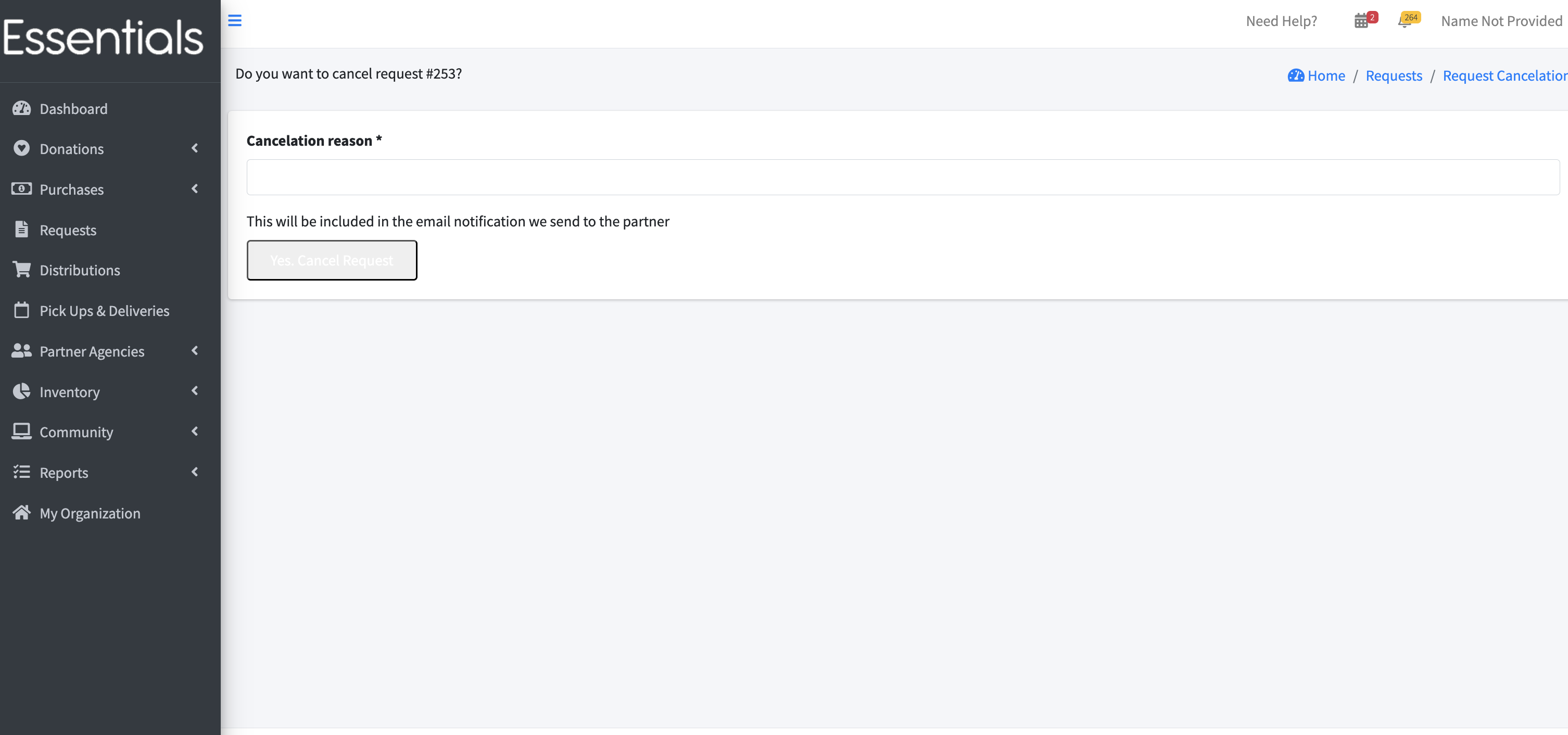Click the Dashboard gauge icon in sidebar
Viewport: 1568px width, 735px height.
[21, 108]
